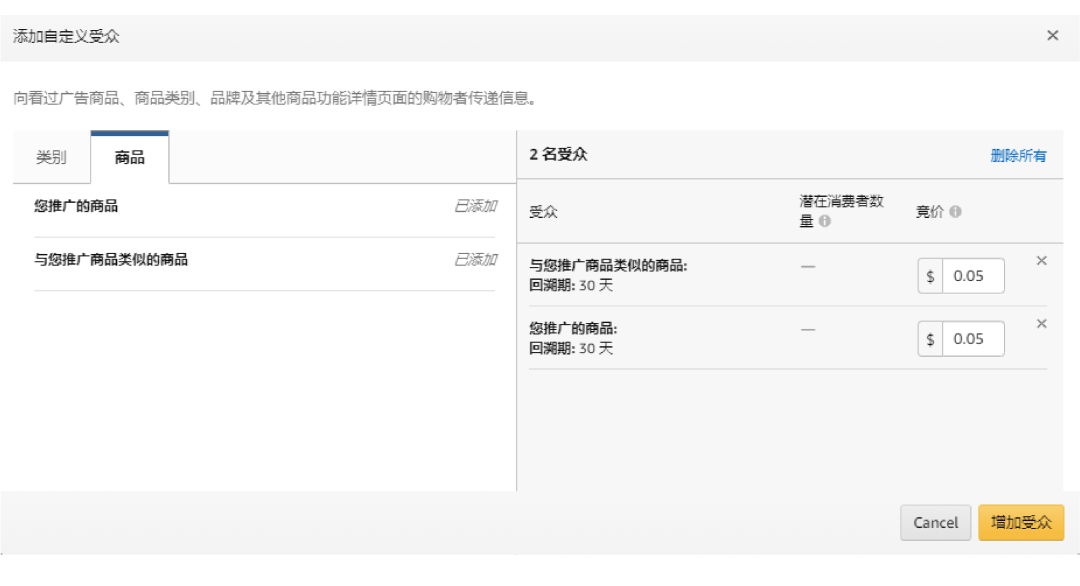This screenshot has width=1080, height=586.
Task: Click the first audience's 0.05 bid input
Action: point(975,275)
